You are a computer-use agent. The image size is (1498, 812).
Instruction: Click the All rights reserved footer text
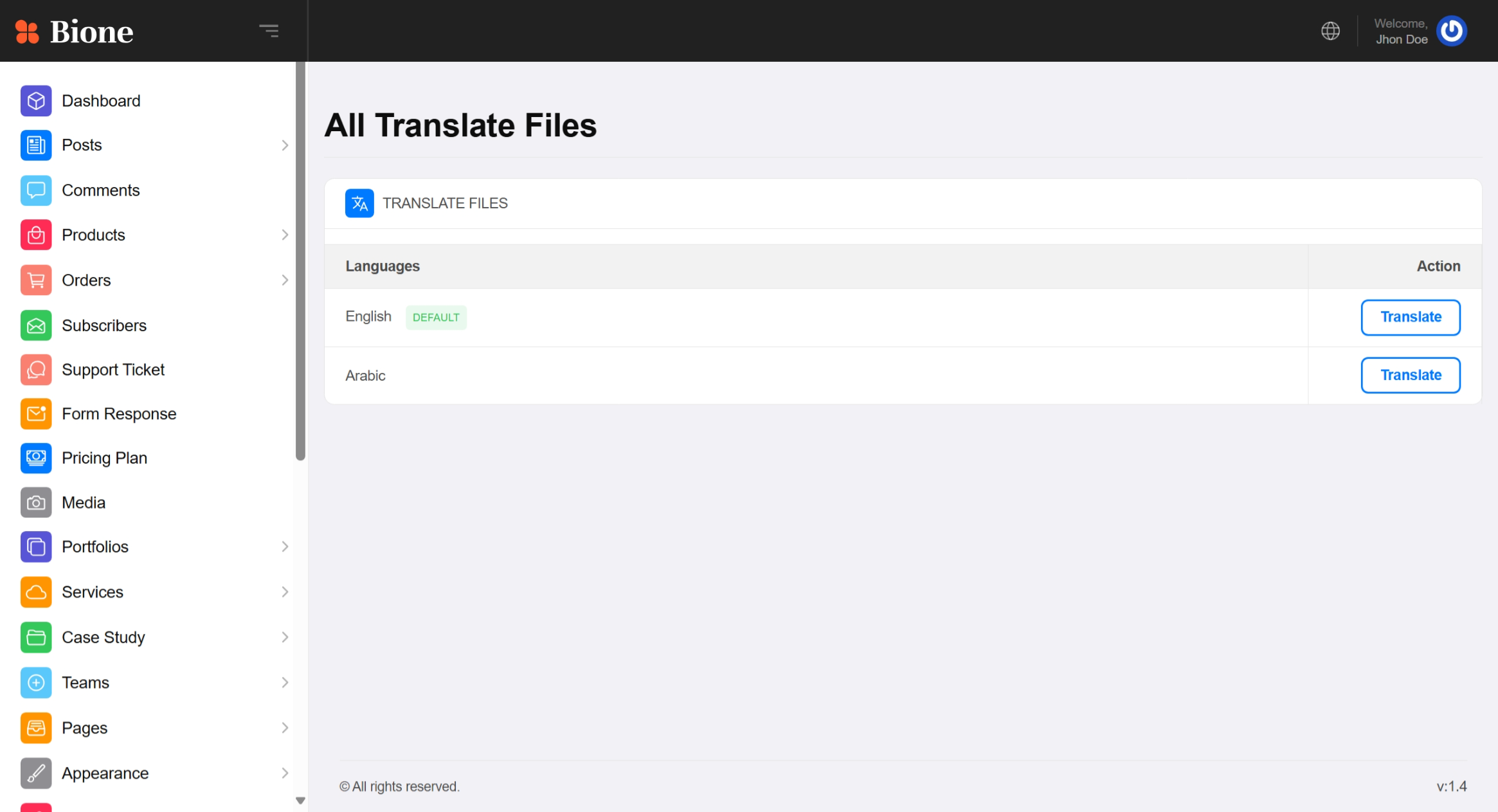399,787
